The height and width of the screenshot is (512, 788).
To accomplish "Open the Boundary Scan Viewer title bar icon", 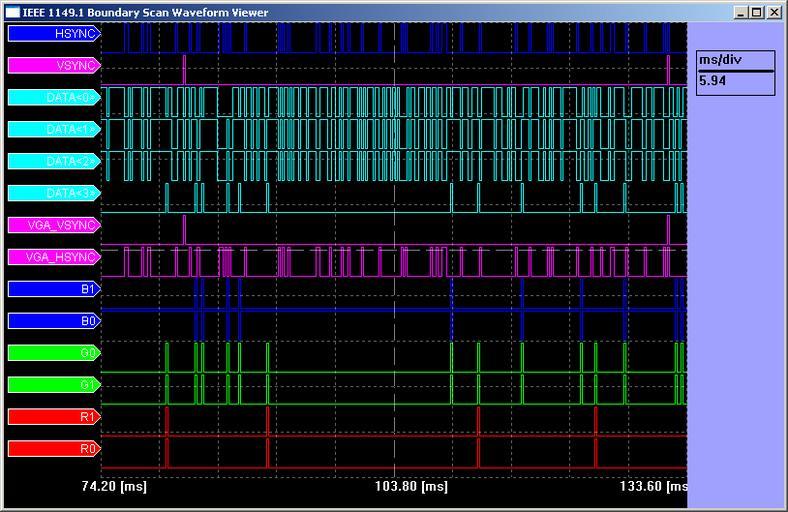I will 12,12.
